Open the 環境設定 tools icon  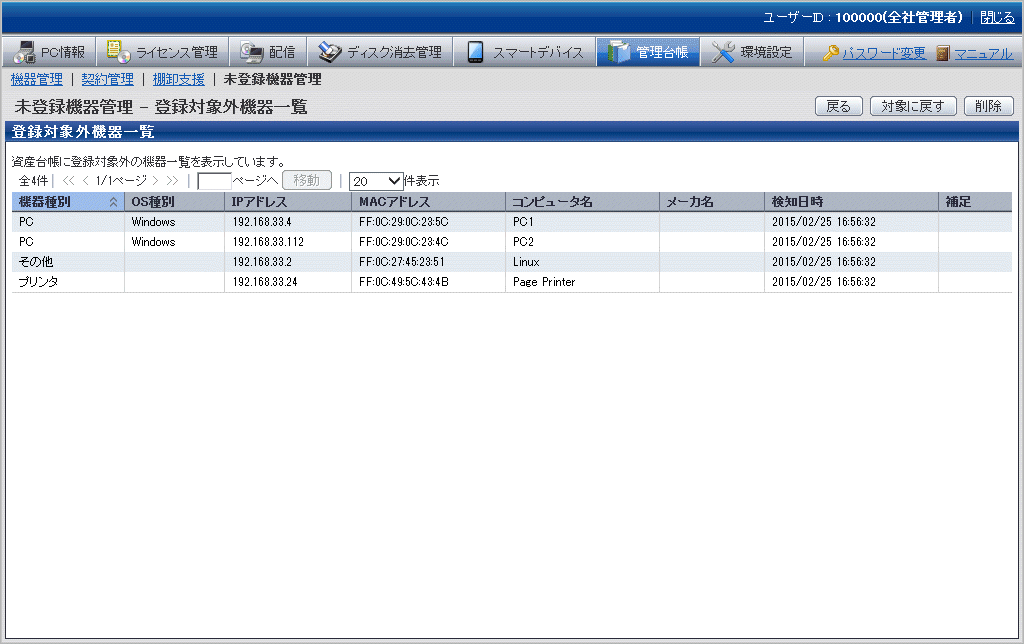tap(724, 53)
